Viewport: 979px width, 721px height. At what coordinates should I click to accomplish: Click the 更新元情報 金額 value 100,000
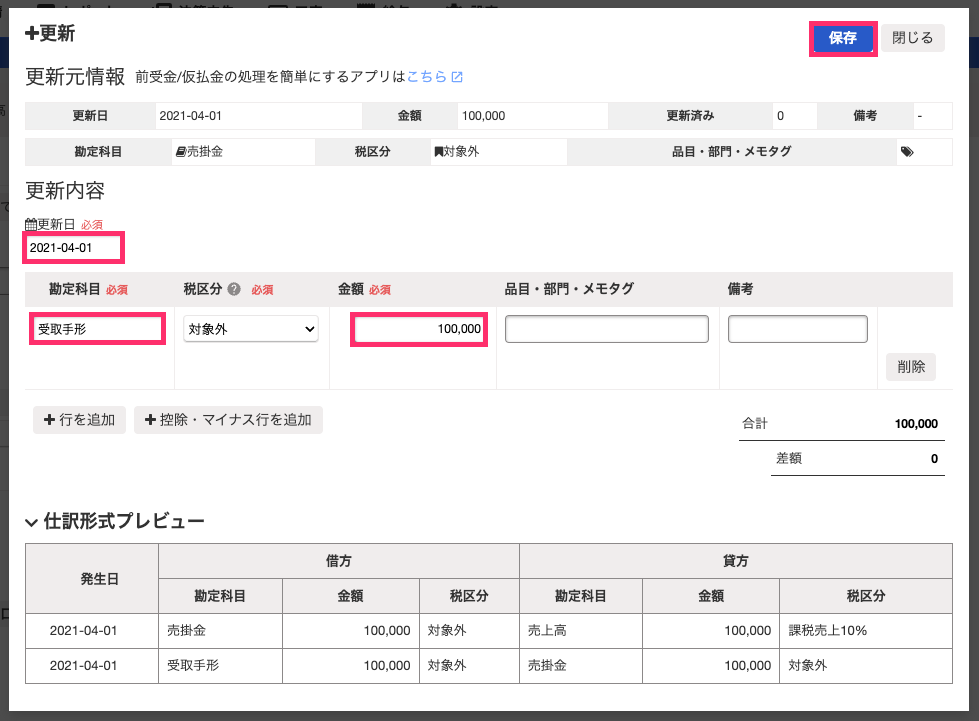[483, 115]
